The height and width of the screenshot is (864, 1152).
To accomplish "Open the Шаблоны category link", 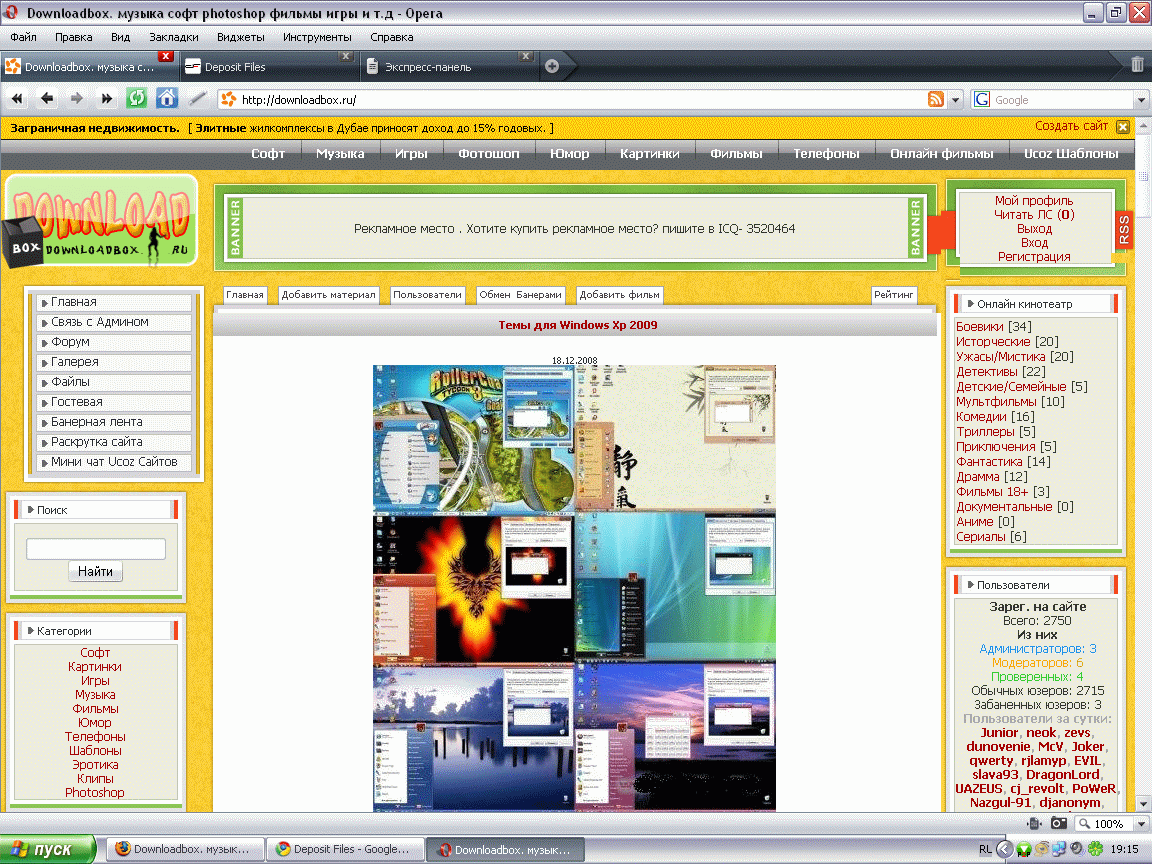I will (x=95, y=751).
